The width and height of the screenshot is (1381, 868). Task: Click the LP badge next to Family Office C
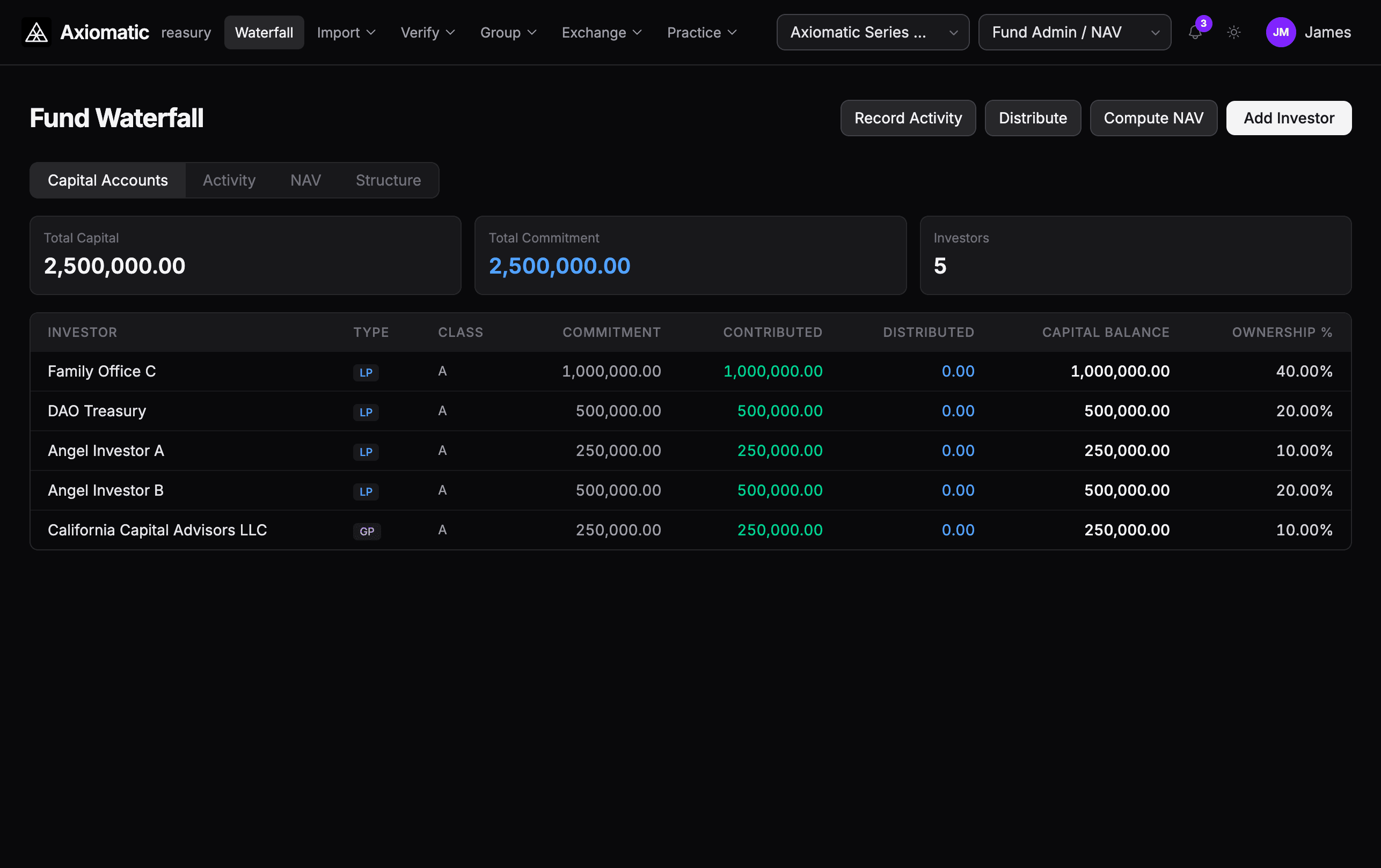(366, 373)
